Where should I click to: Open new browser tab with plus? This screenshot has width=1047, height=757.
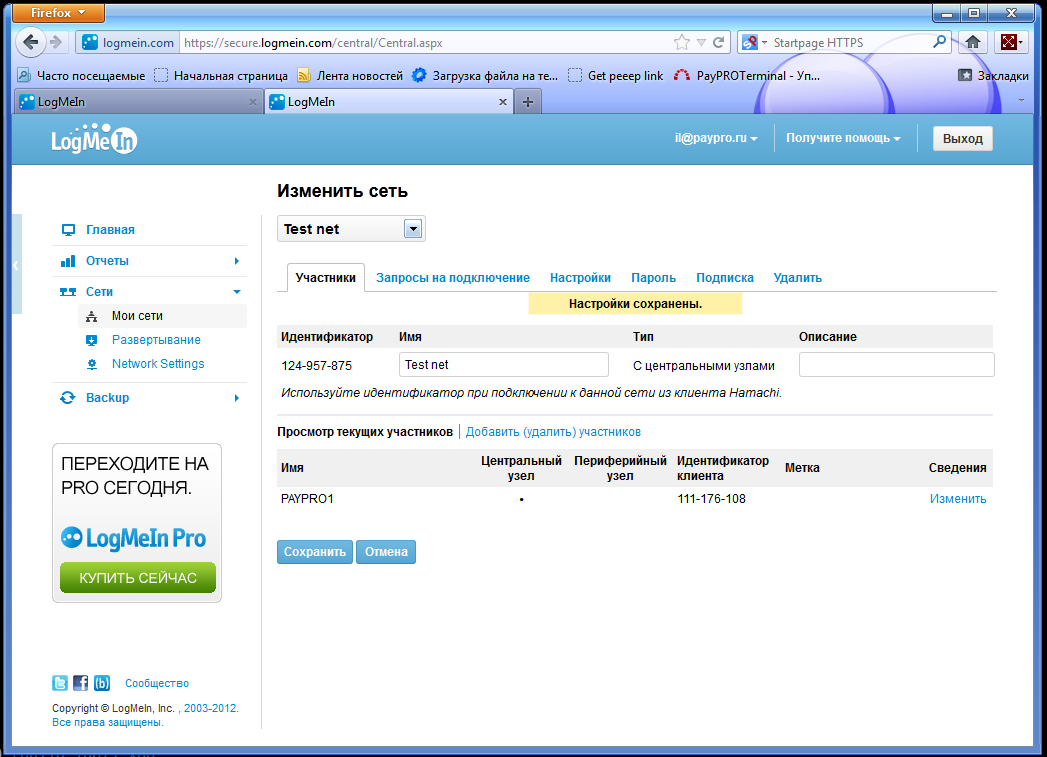[x=528, y=102]
